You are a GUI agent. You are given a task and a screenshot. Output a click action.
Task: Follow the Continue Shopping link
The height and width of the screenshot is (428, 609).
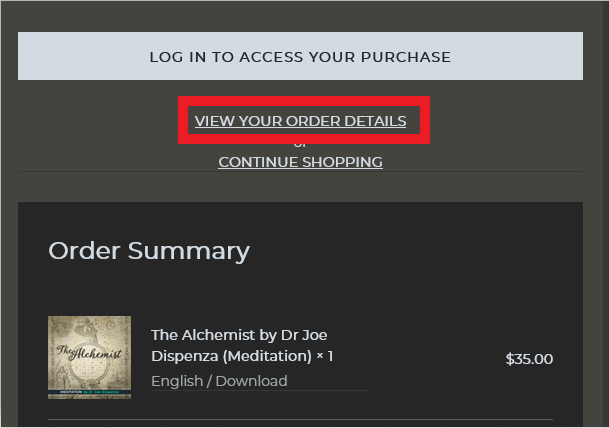pyautogui.click(x=300, y=162)
